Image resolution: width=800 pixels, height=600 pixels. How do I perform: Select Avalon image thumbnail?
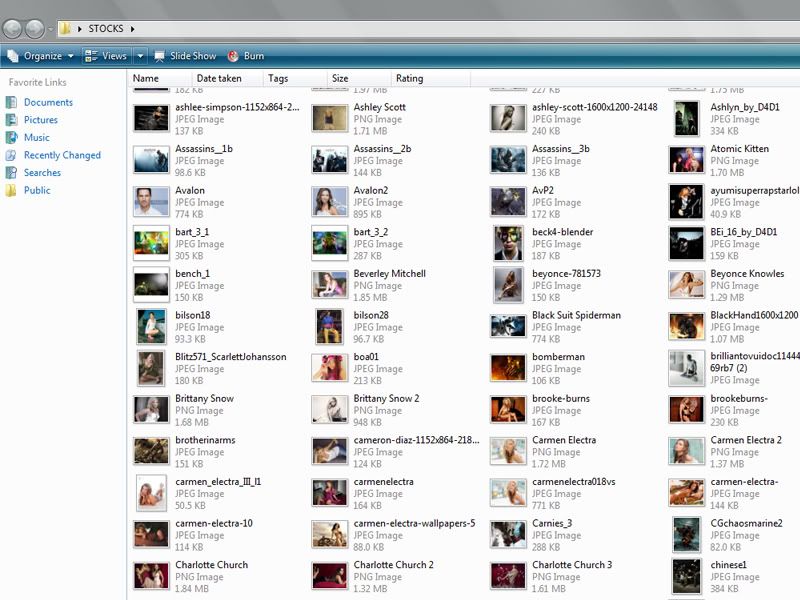(152, 202)
